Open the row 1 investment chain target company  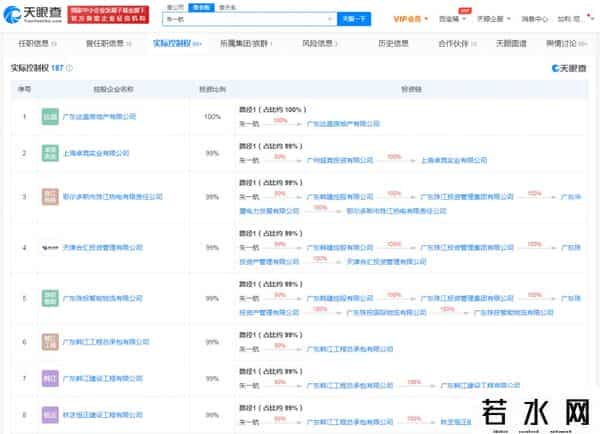(x=344, y=124)
